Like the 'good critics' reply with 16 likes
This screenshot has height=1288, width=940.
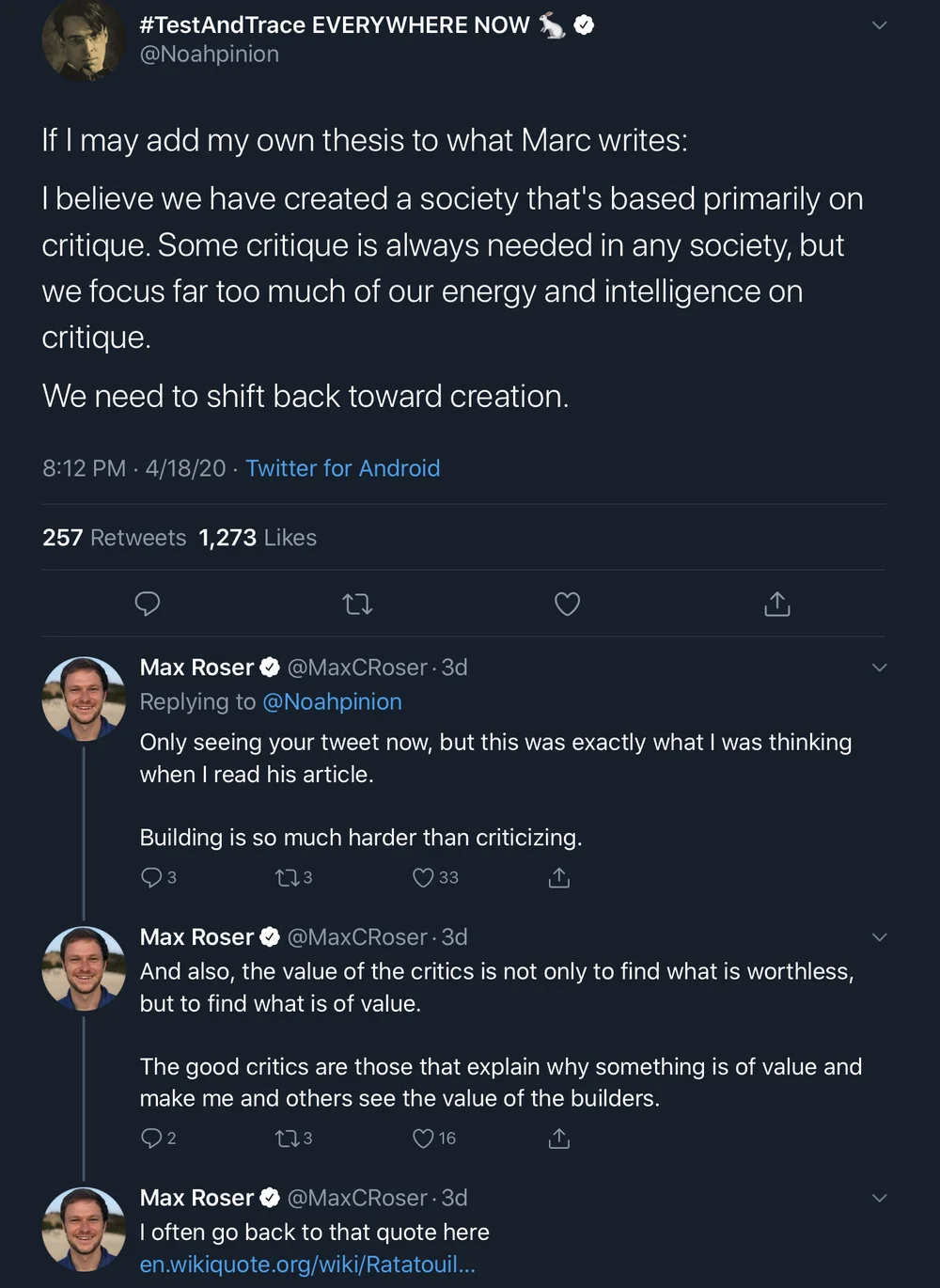click(x=424, y=1139)
